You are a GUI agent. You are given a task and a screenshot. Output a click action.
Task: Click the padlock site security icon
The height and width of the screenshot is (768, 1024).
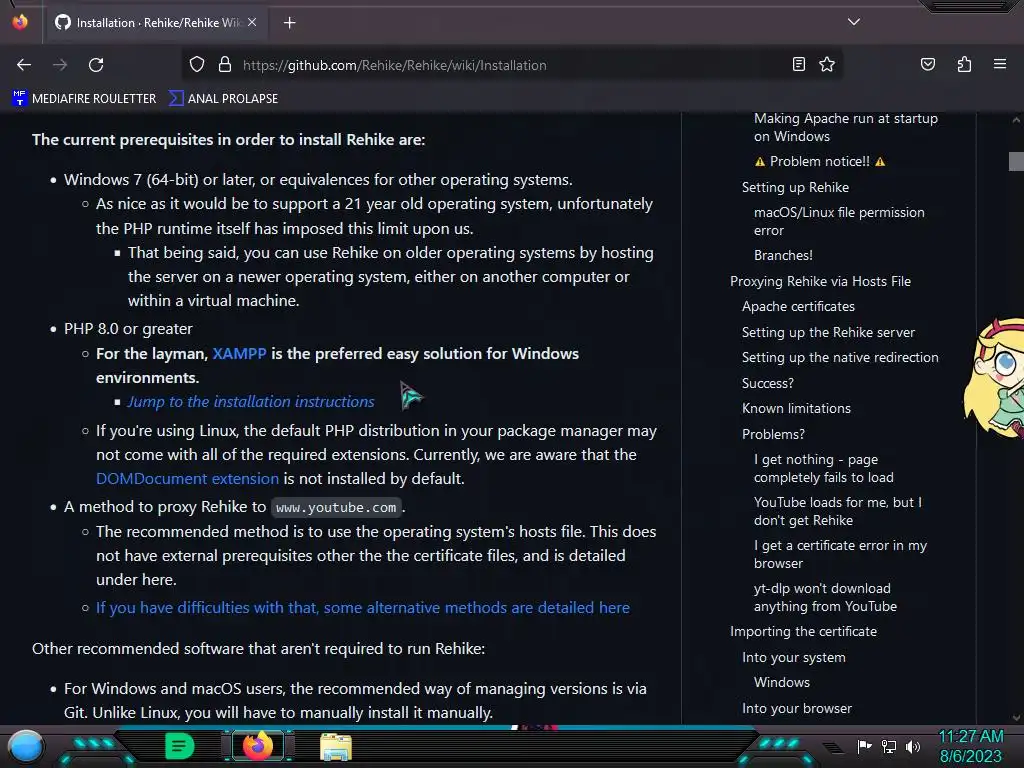click(225, 65)
